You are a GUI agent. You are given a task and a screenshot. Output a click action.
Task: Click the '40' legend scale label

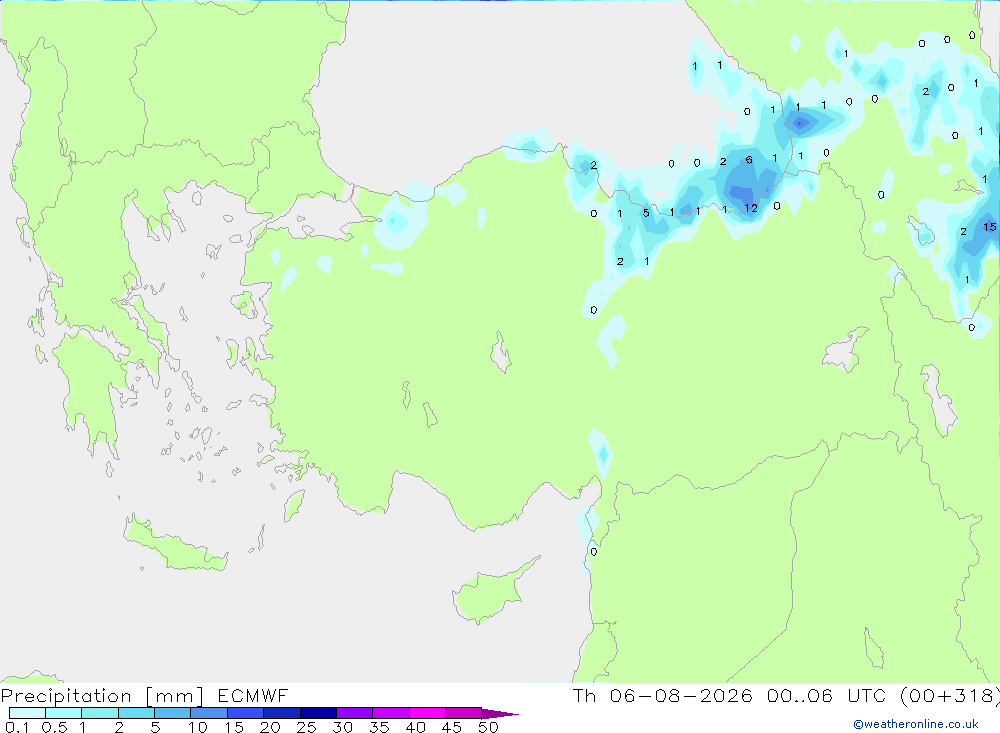tap(416, 727)
